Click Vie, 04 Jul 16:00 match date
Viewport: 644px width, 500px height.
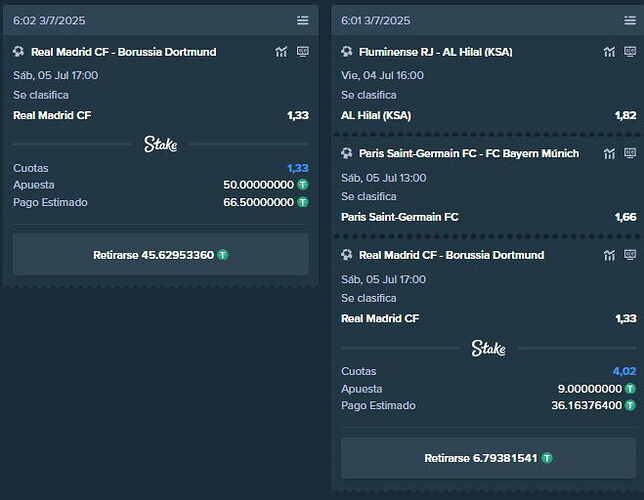tap(382, 75)
